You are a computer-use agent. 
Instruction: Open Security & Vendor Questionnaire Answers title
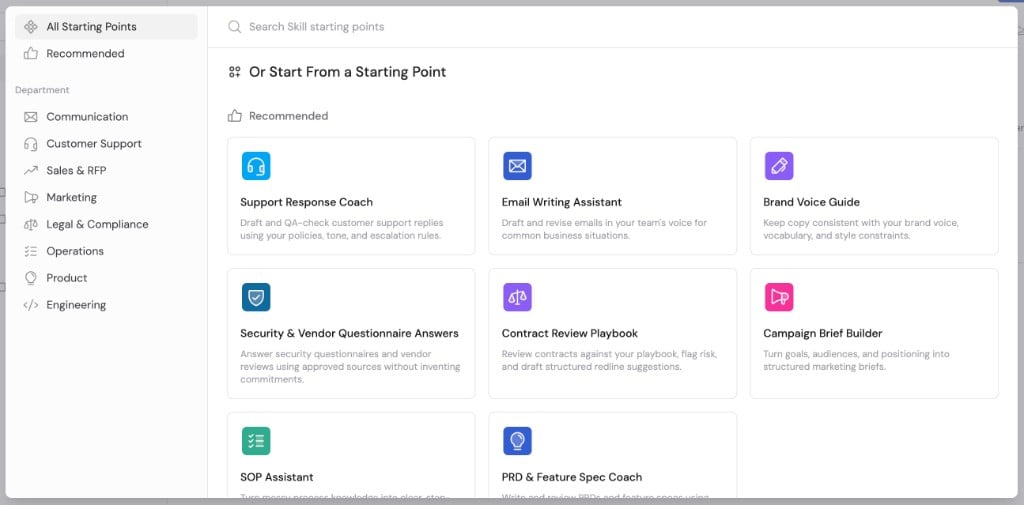(x=349, y=334)
